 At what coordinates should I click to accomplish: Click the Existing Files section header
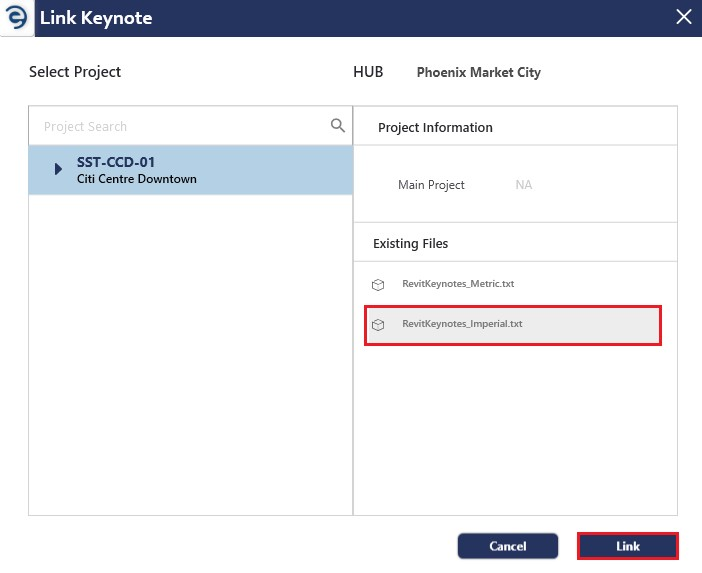tap(411, 244)
